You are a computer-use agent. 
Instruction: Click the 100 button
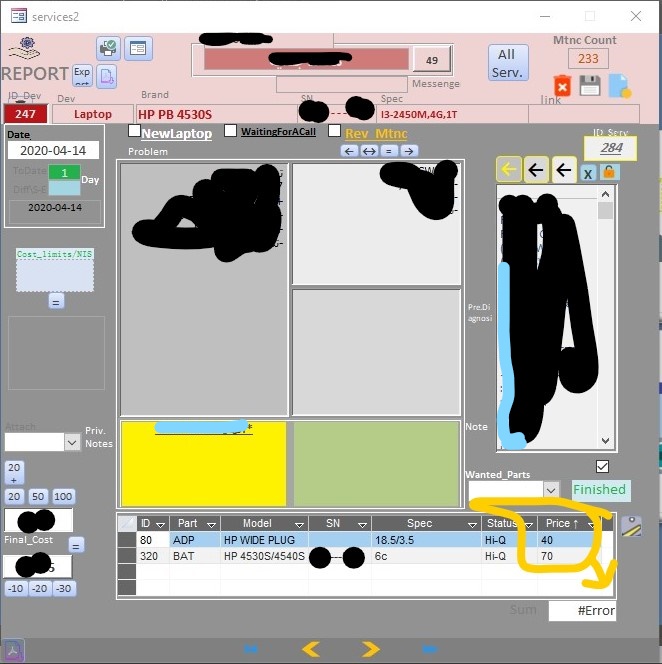63,496
